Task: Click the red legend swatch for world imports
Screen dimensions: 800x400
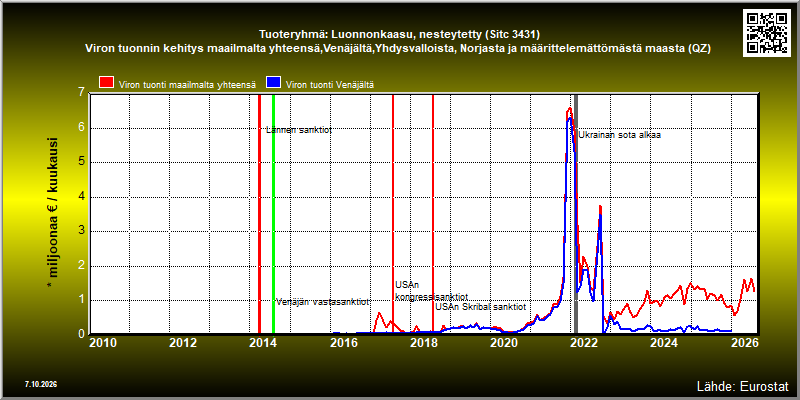Action: pos(107,83)
